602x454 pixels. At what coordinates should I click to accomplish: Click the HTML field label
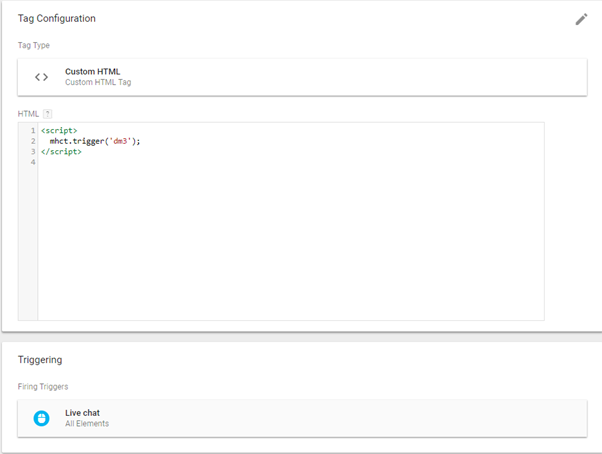click(x=28, y=114)
